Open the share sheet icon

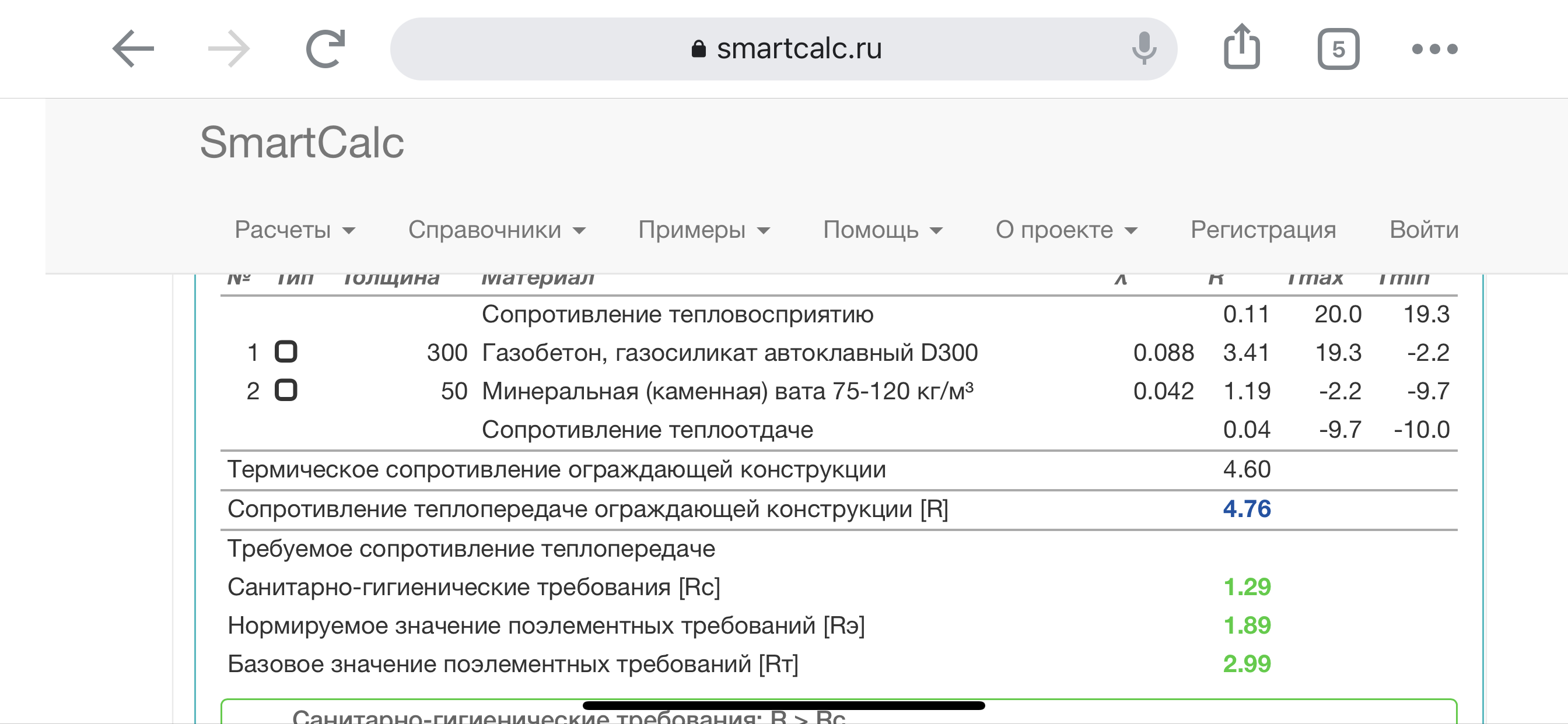coord(1241,47)
